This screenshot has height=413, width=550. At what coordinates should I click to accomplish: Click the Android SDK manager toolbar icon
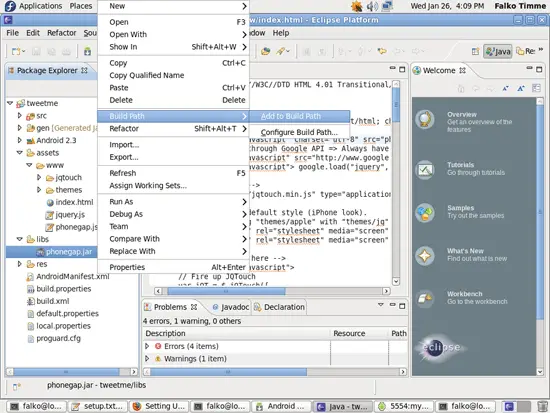point(87,52)
